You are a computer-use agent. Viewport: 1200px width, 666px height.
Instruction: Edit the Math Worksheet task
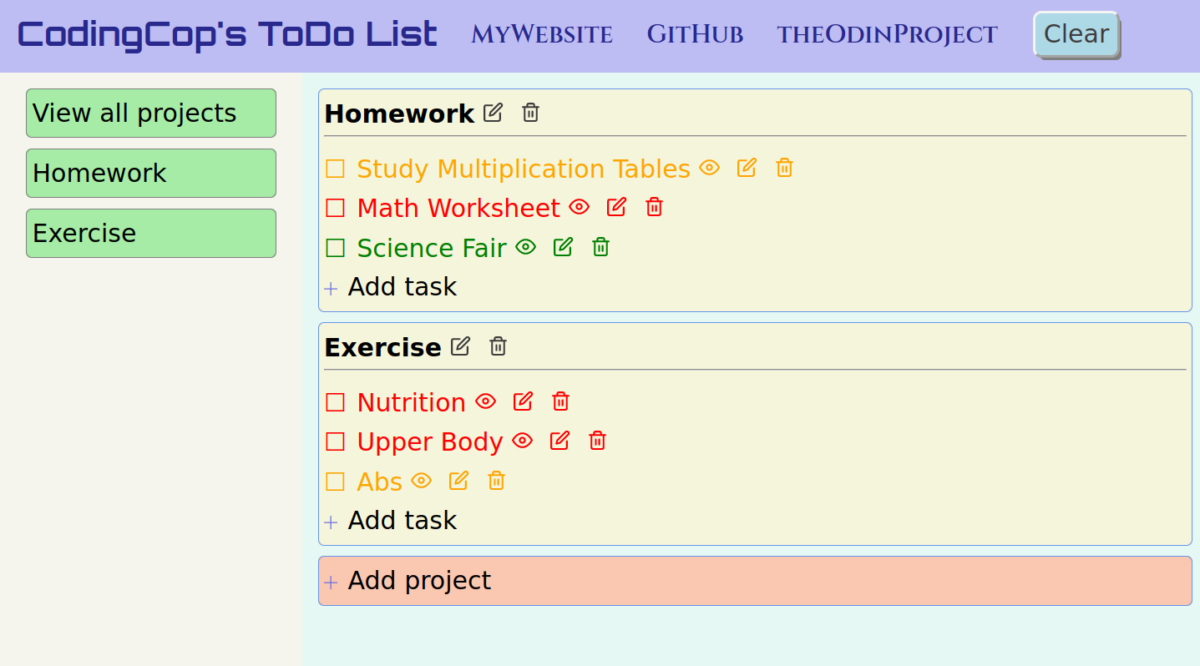click(616, 207)
